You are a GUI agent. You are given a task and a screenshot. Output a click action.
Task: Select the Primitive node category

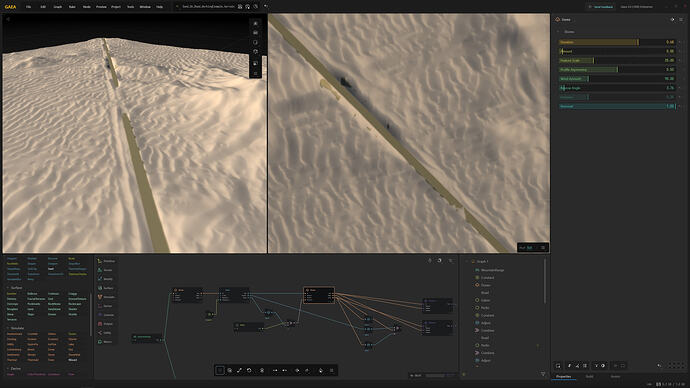106,261
